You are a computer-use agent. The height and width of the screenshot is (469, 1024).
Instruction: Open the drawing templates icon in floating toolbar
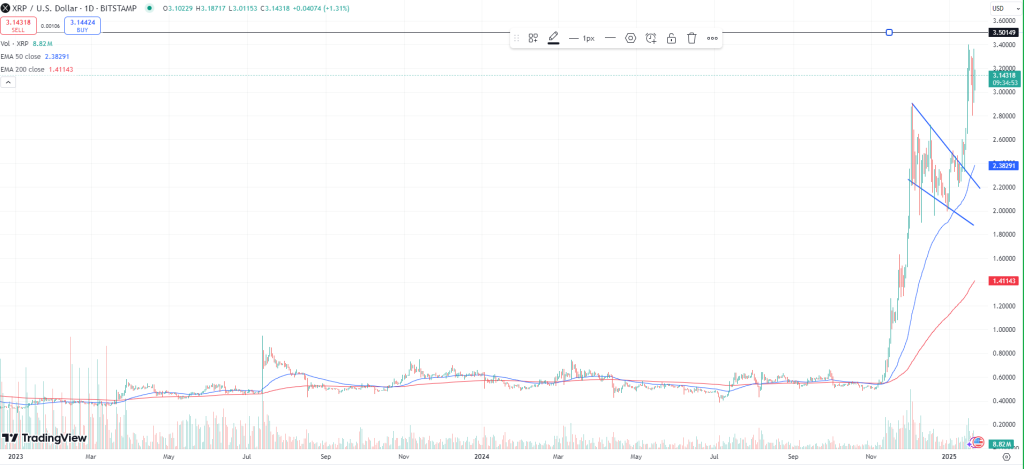coord(533,38)
